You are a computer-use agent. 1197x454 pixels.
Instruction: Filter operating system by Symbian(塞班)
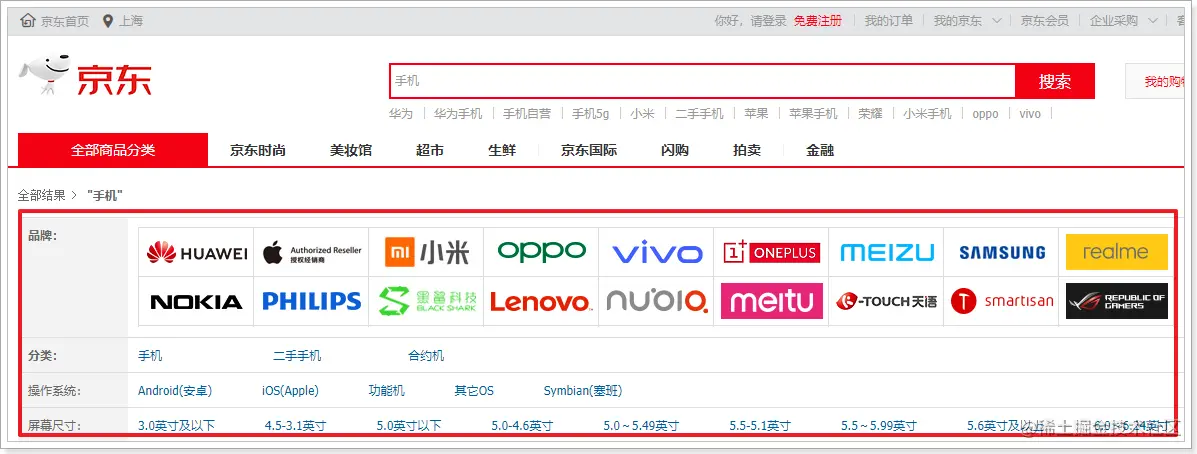(583, 391)
